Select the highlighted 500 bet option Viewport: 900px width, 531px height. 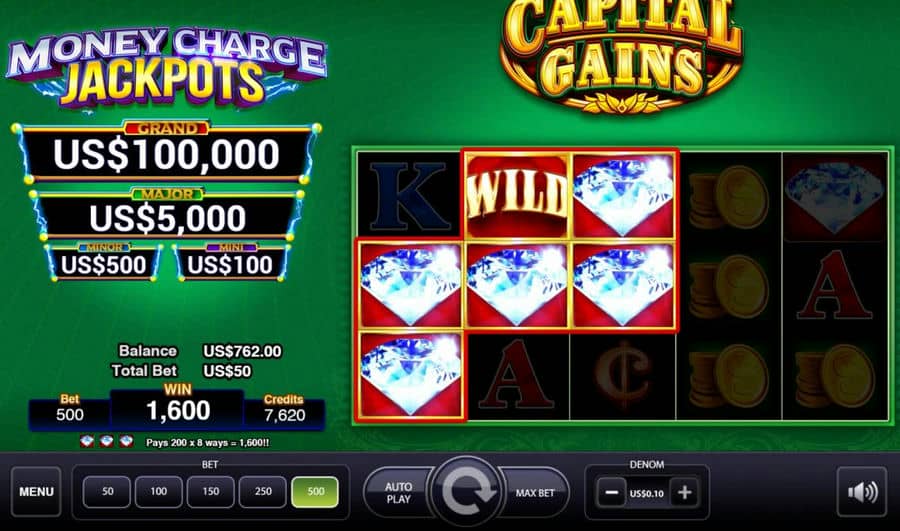pyautogui.click(x=315, y=491)
